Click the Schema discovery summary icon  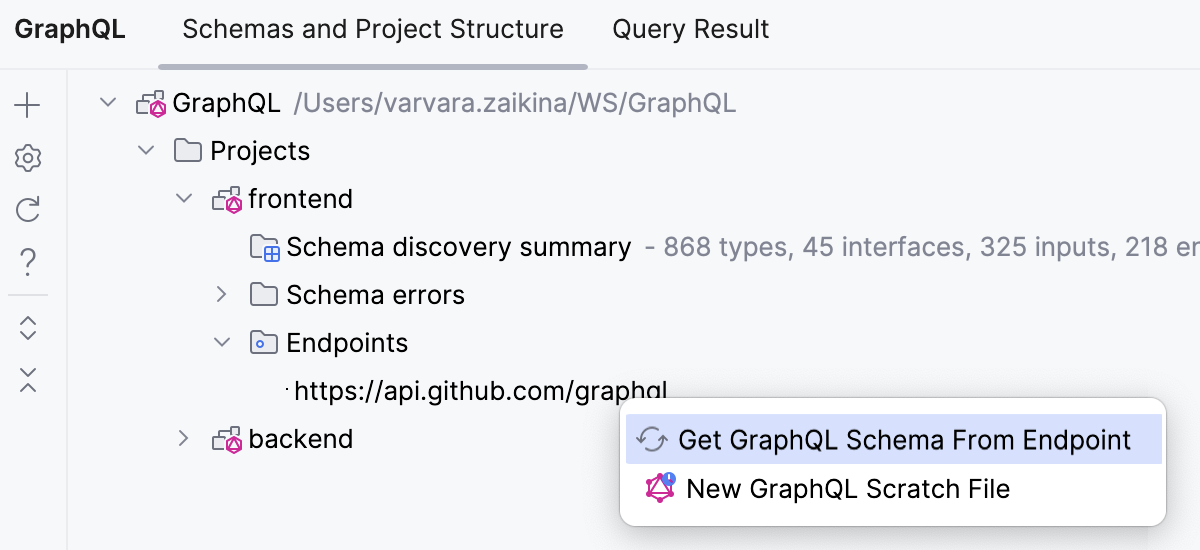pos(264,248)
